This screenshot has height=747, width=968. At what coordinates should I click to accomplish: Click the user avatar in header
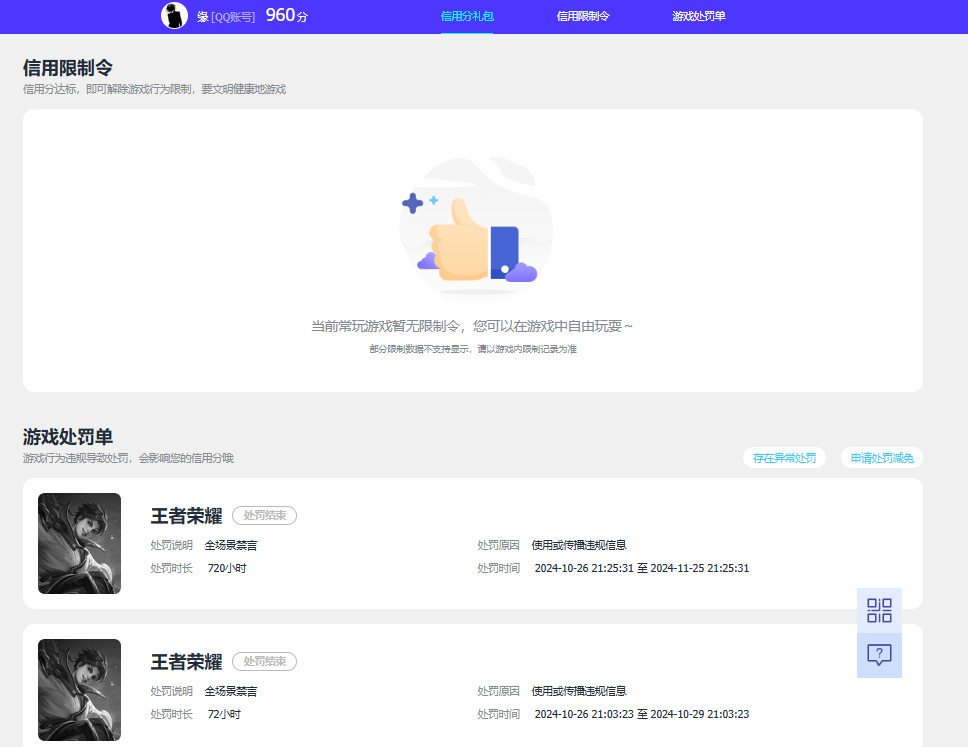point(174,15)
